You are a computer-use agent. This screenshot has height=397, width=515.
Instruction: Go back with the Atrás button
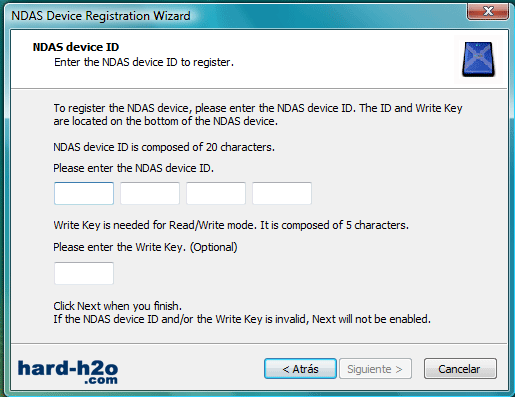[300, 369]
